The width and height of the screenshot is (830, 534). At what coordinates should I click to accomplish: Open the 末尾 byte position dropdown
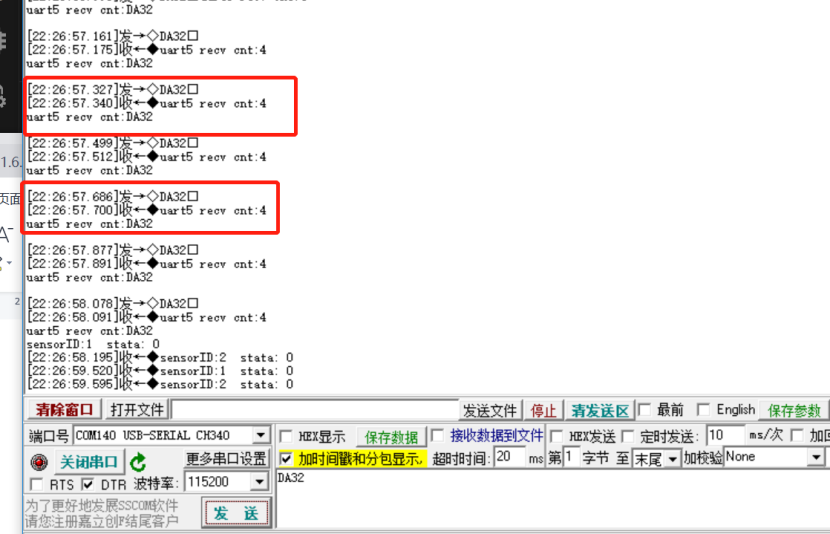tap(672, 459)
